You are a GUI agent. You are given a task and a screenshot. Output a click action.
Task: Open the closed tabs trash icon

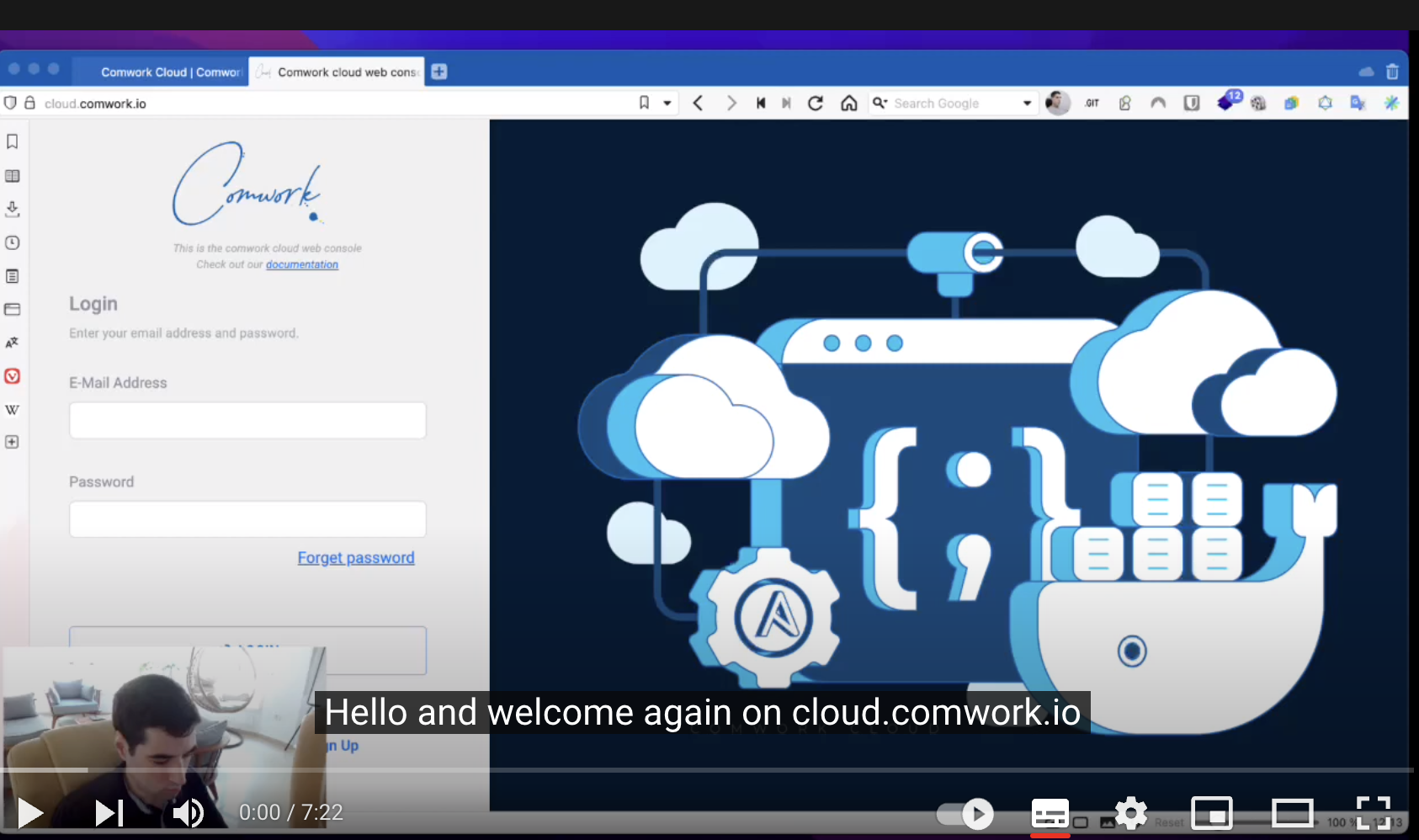[1393, 72]
